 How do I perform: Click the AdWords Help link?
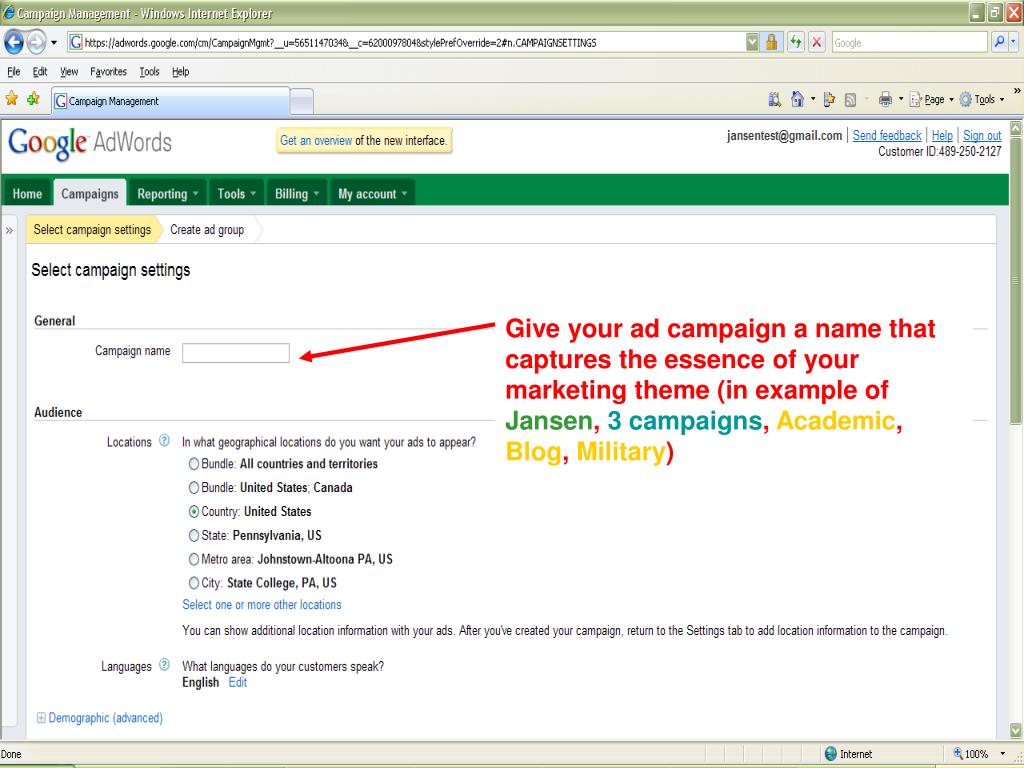point(942,135)
